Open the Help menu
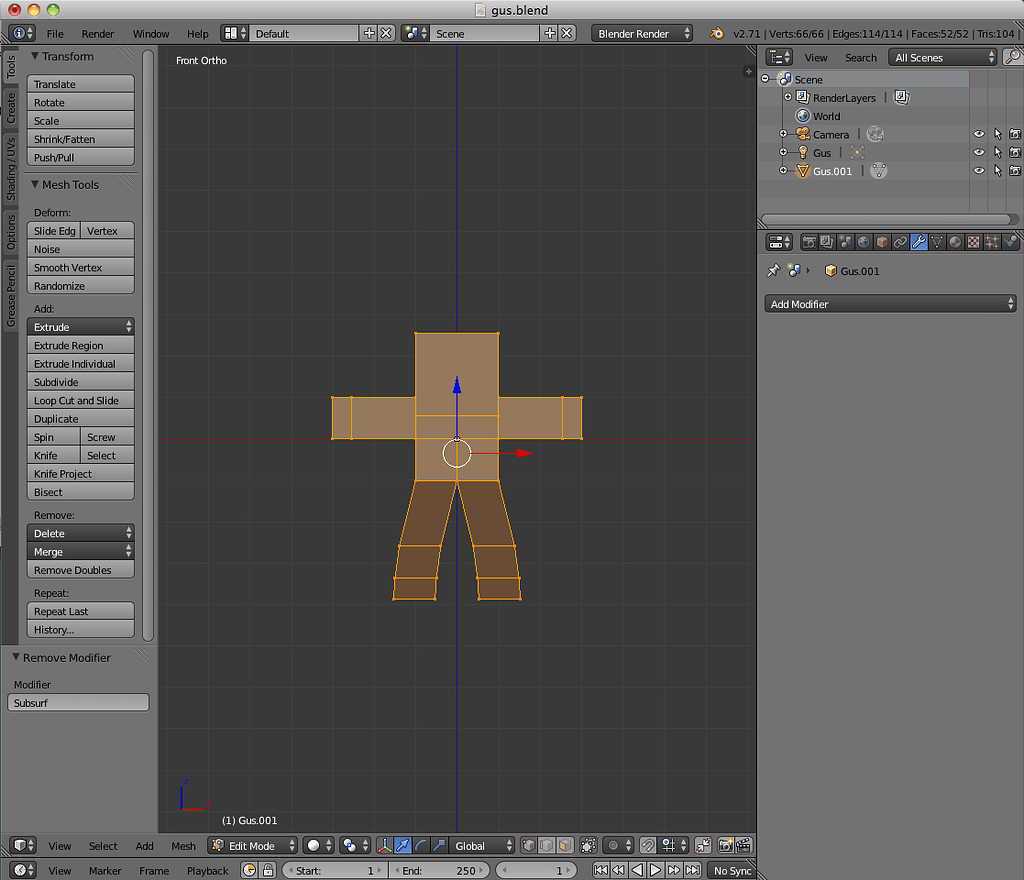Viewport: 1024px width, 880px height. (x=197, y=34)
